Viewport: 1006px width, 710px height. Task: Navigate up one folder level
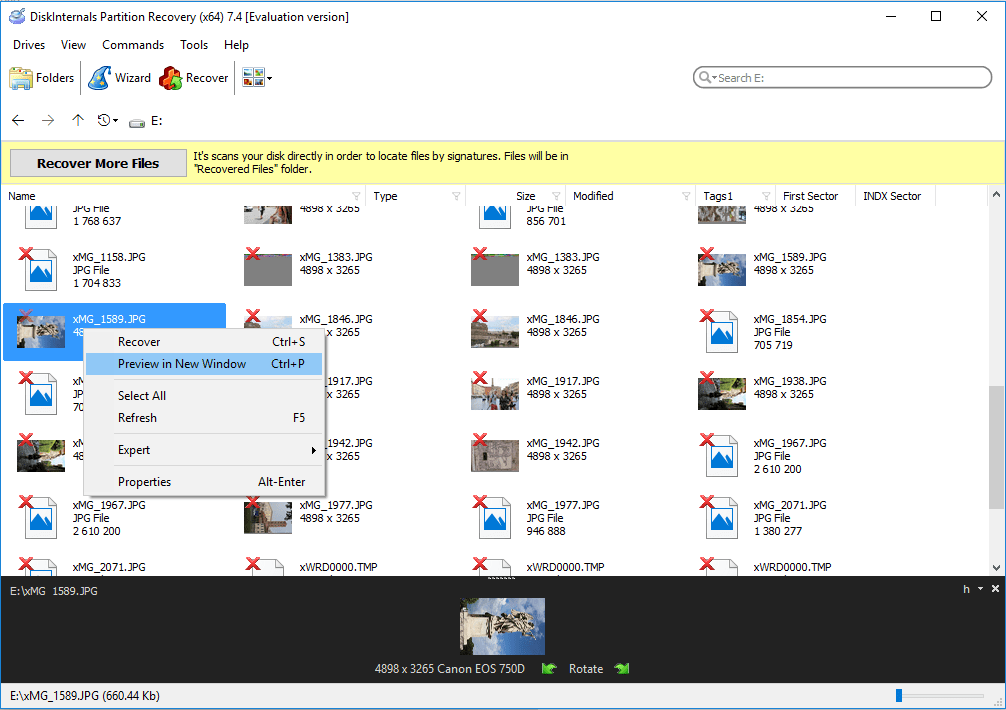coord(78,121)
